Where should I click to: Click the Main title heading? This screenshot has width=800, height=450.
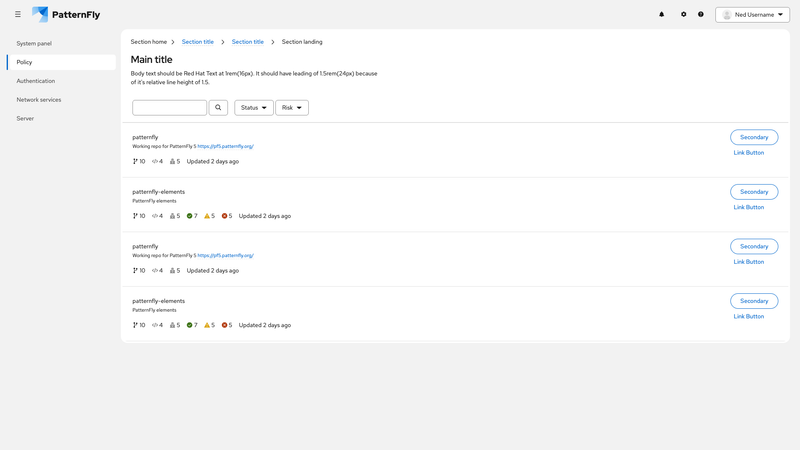tap(152, 60)
